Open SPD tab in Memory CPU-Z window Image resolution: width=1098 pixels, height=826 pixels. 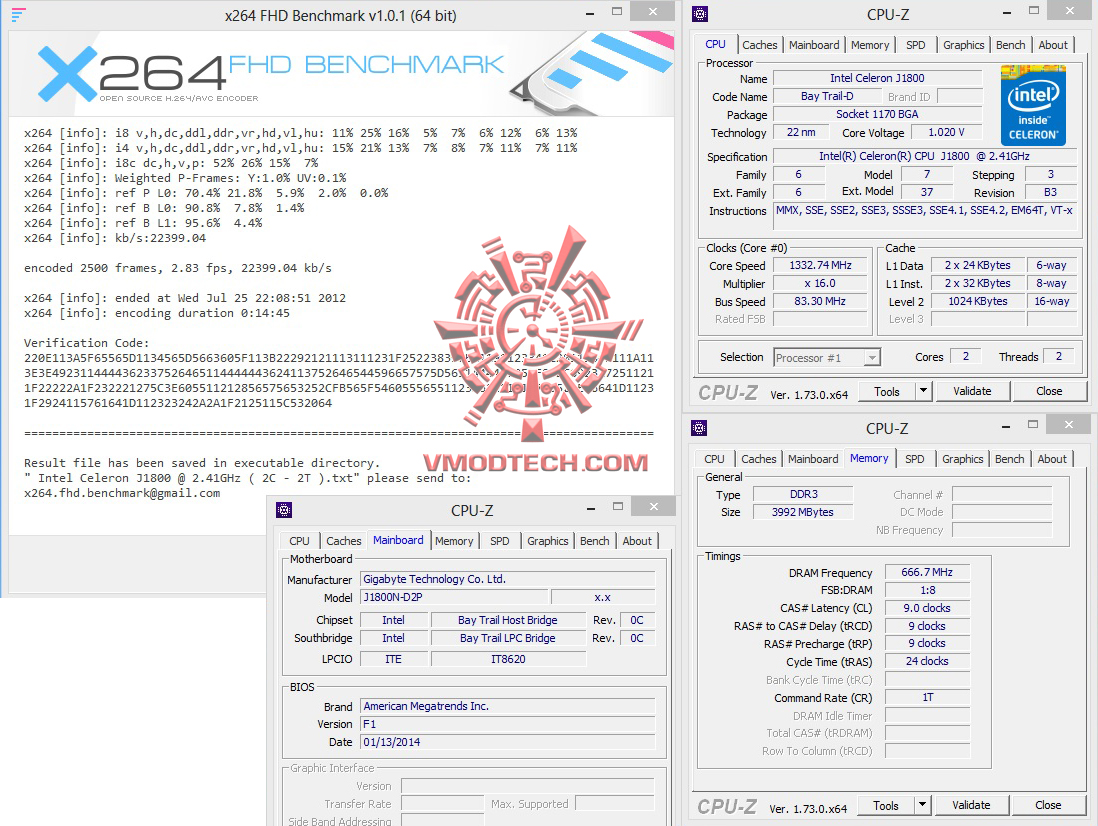click(915, 459)
